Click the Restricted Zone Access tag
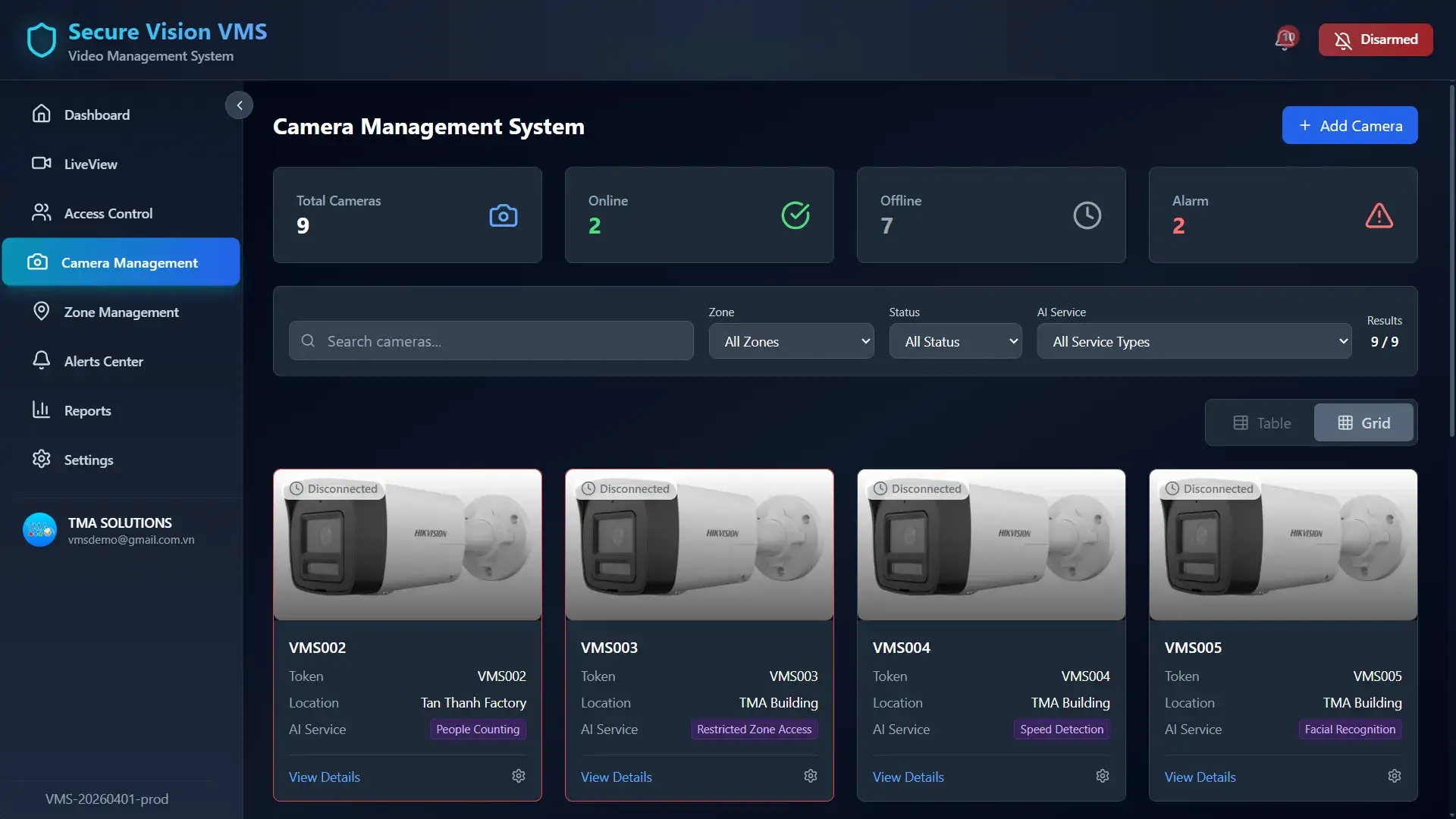Viewport: 1456px width, 819px height. [754, 729]
